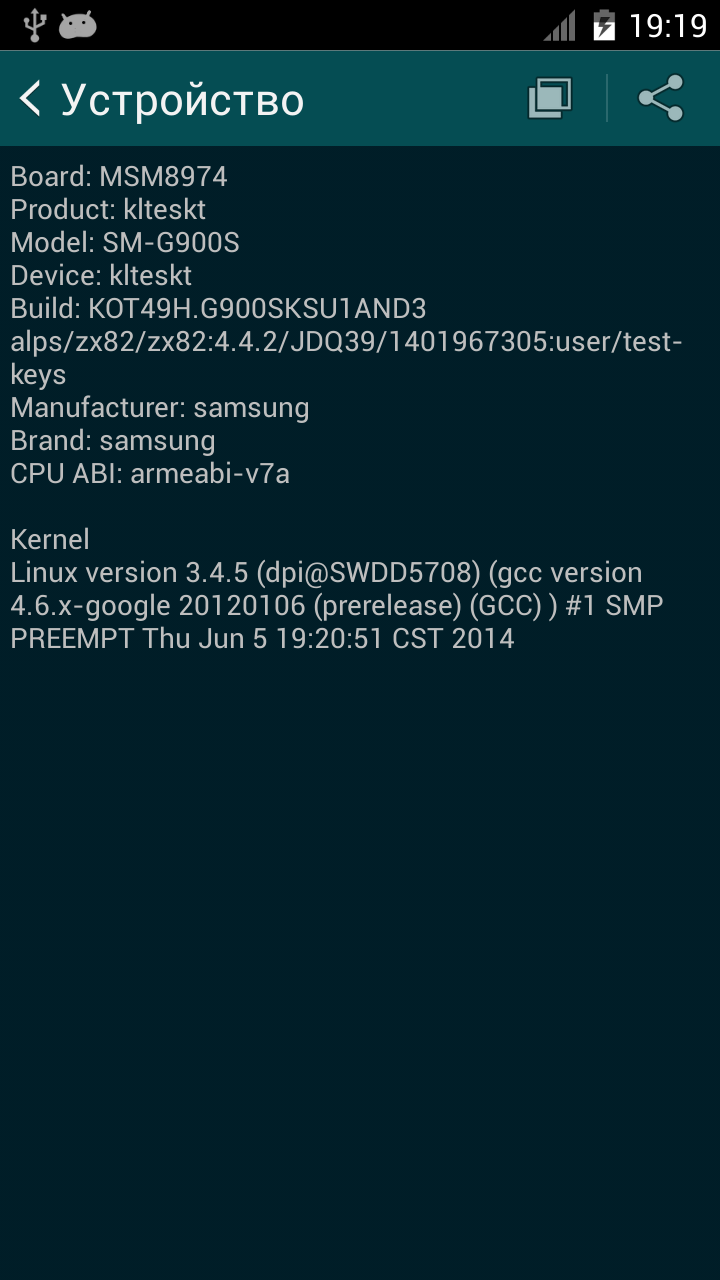Tap the charging battery icon
This screenshot has width=720, height=1280.
point(603,25)
